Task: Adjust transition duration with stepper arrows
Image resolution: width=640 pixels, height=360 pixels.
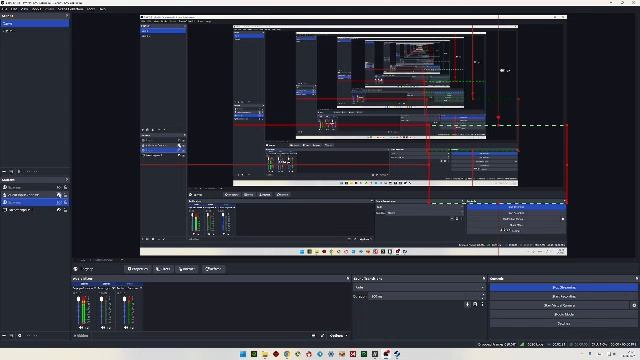Action: click(x=483, y=296)
